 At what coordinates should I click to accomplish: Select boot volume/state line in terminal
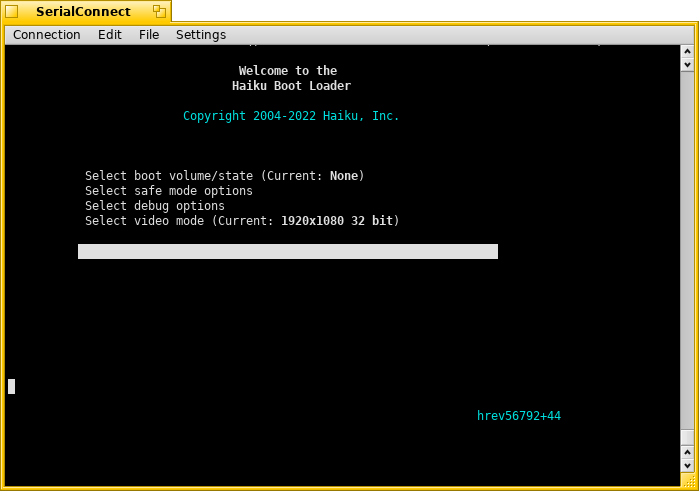tap(224, 176)
